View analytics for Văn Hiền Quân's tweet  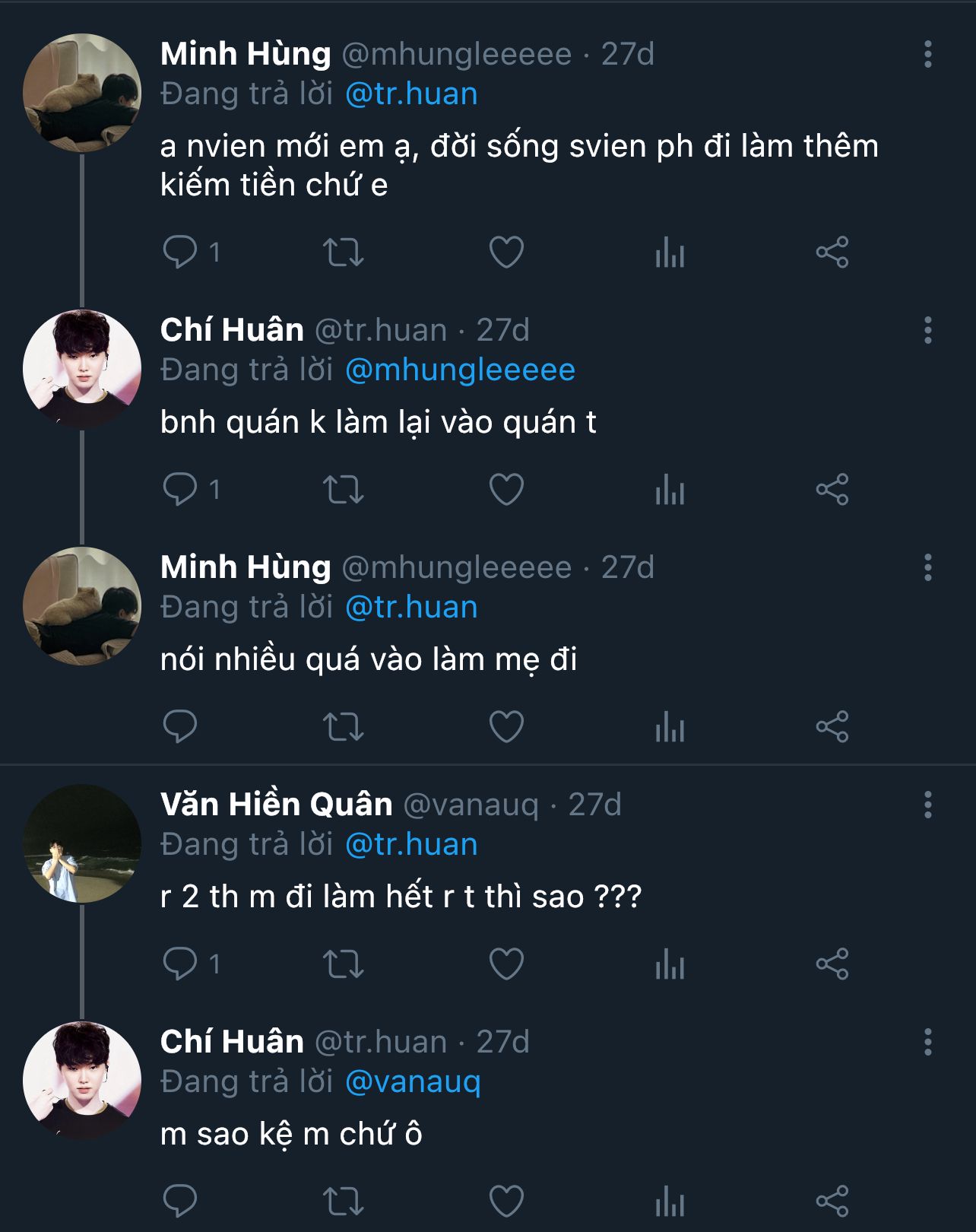point(670,964)
